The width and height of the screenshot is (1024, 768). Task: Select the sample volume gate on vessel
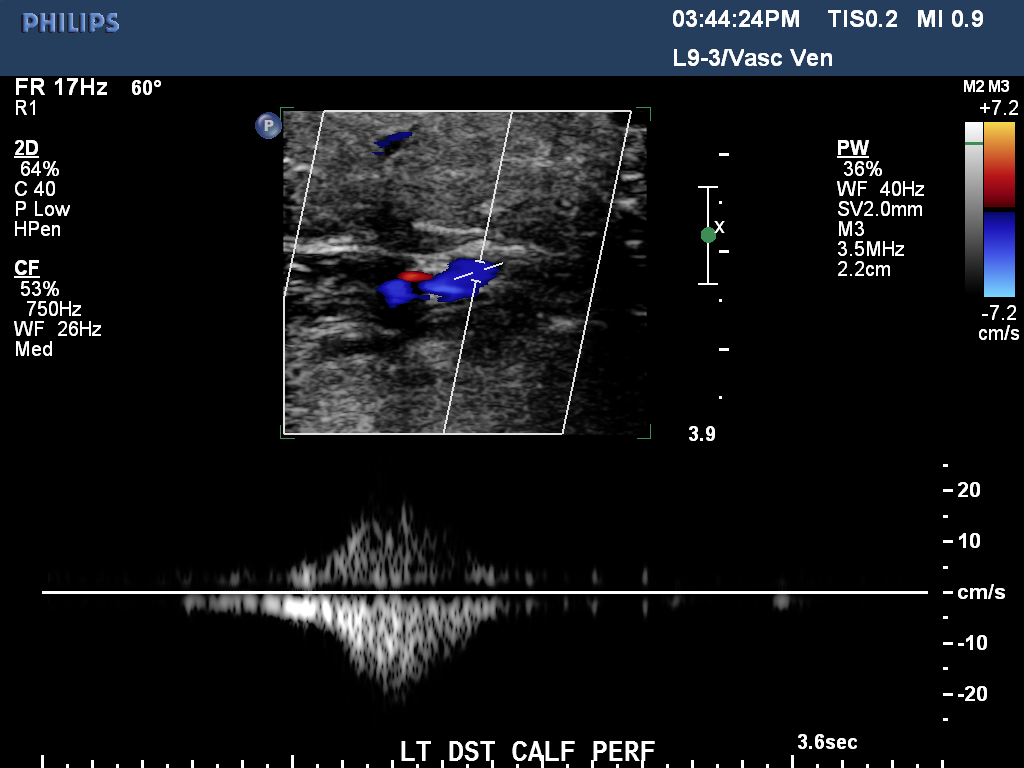(x=477, y=270)
